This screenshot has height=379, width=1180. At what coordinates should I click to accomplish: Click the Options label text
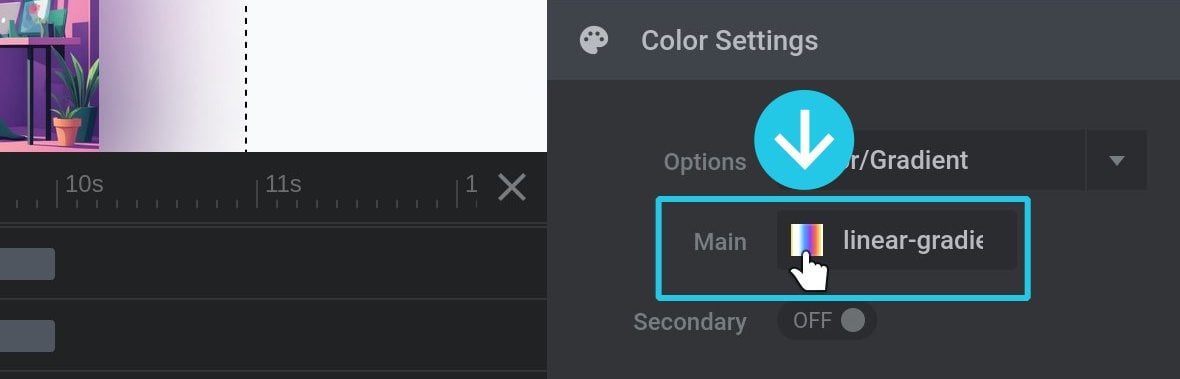[704, 162]
